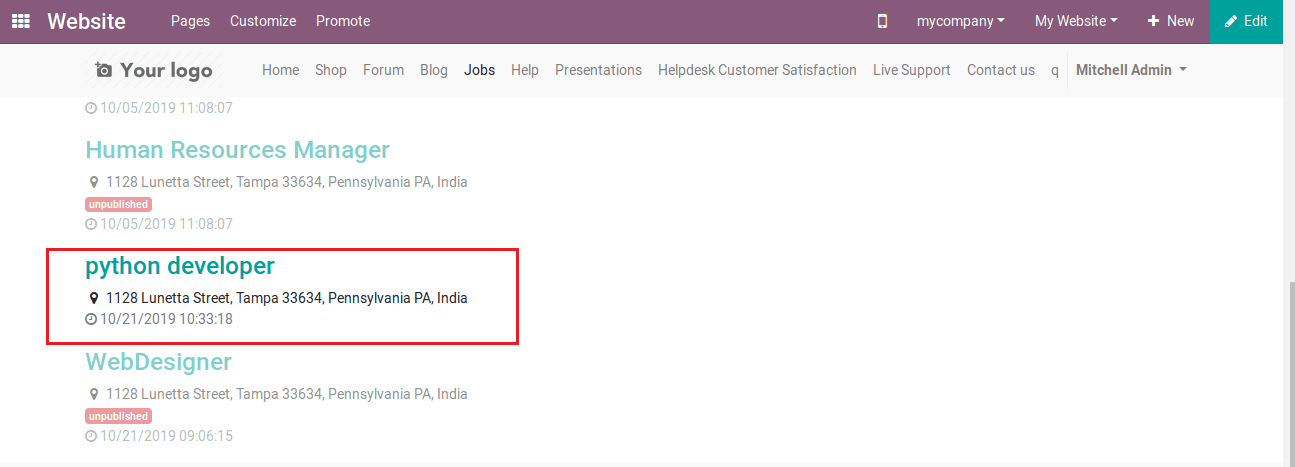Image resolution: width=1295 pixels, height=467 pixels.
Task: Open the python developer job
Action: [180, 266]
